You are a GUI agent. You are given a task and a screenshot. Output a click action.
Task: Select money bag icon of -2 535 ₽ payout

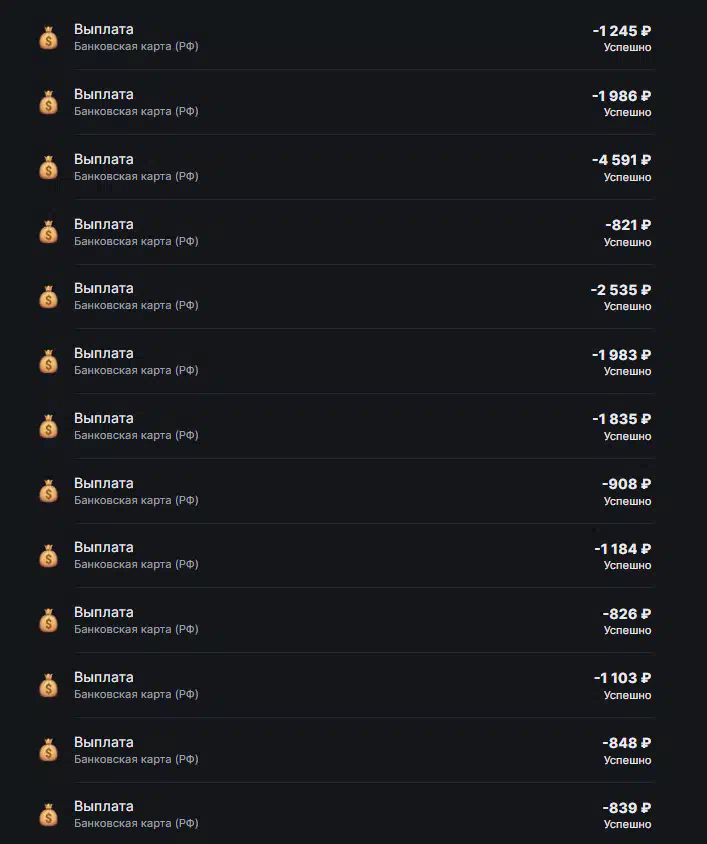(x=48, y=297)
